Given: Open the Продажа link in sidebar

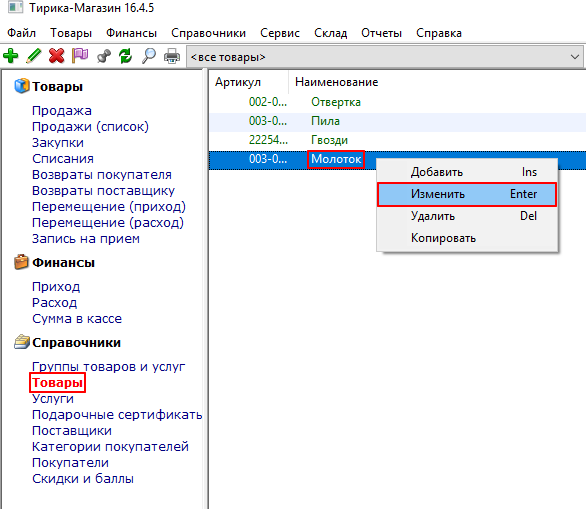Looking at the screenshot, I should (x=62, y=111).
